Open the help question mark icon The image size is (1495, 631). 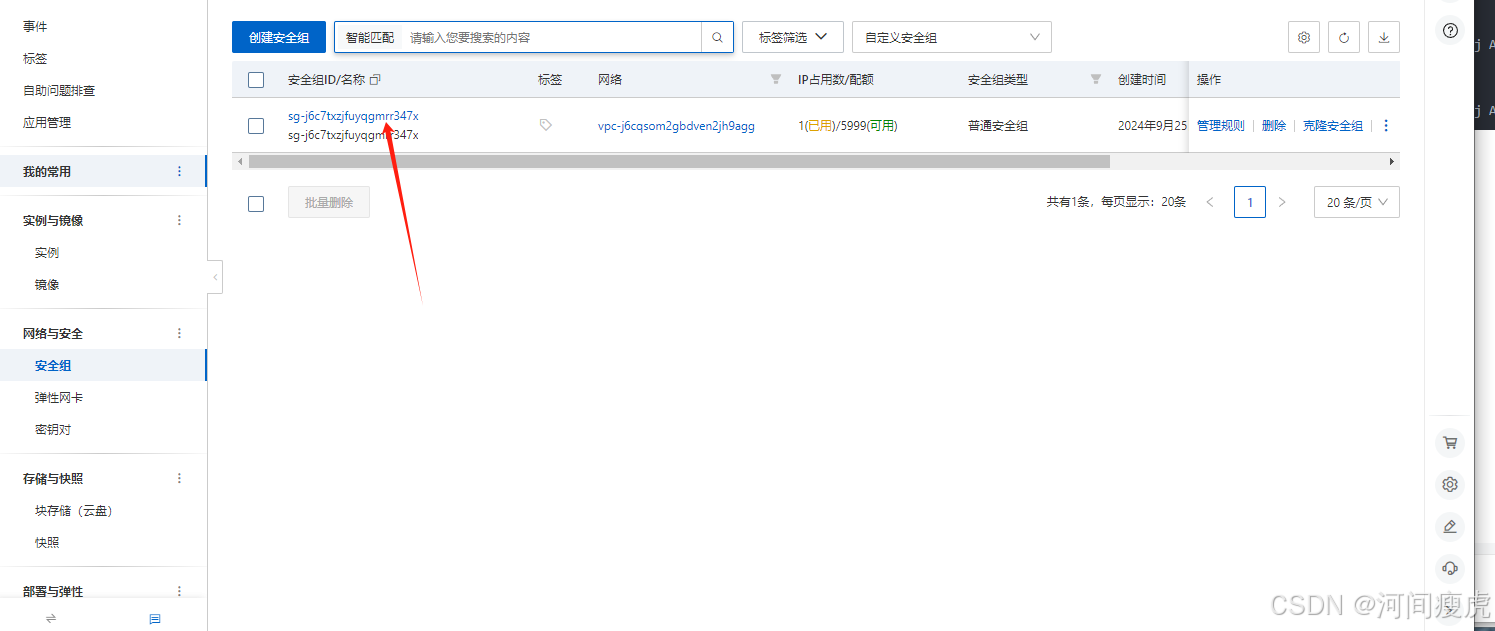1450,30
